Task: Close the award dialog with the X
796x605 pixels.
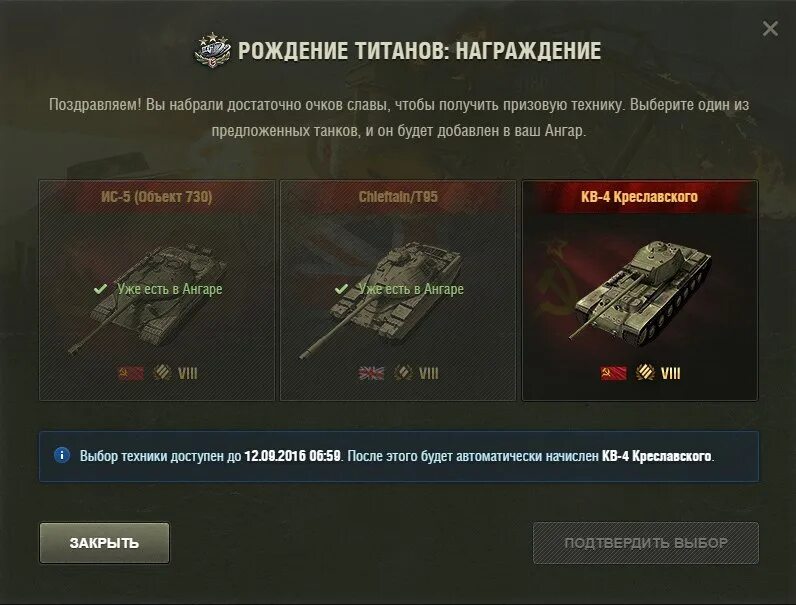Action: [x=770, y=28]
